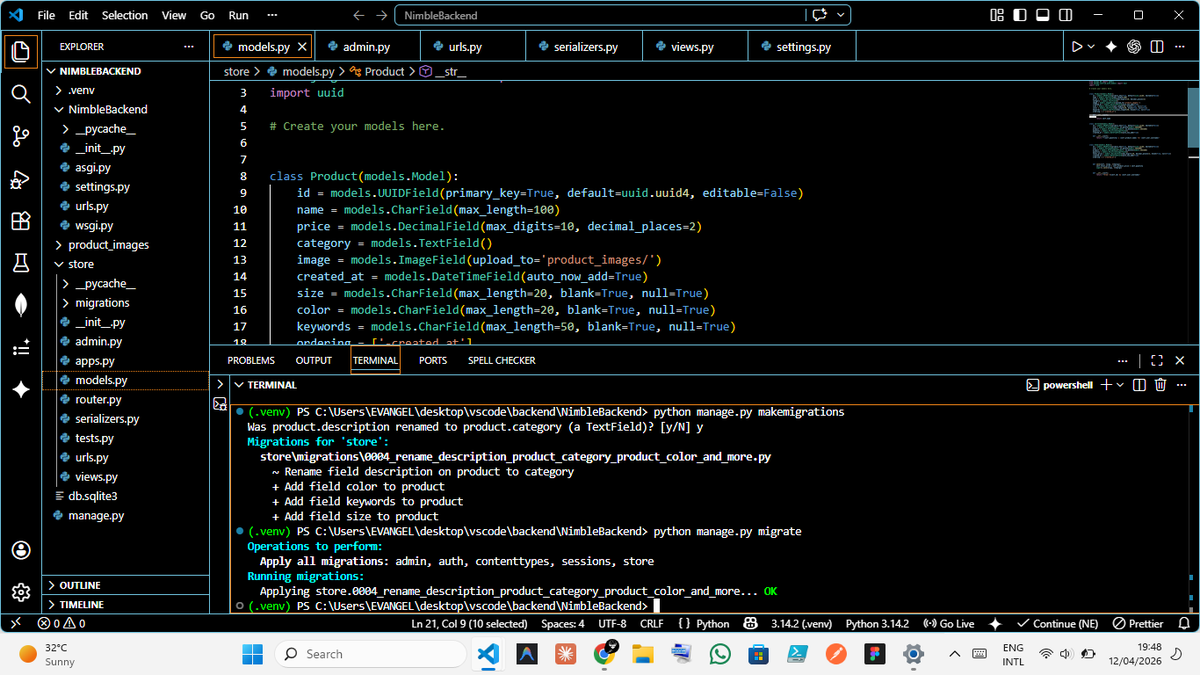The height and width of the screenshot is (675, 1200).
Task: Open the Manage gear in activity bar
Action: pyautogui.click(x=21, y=592)
